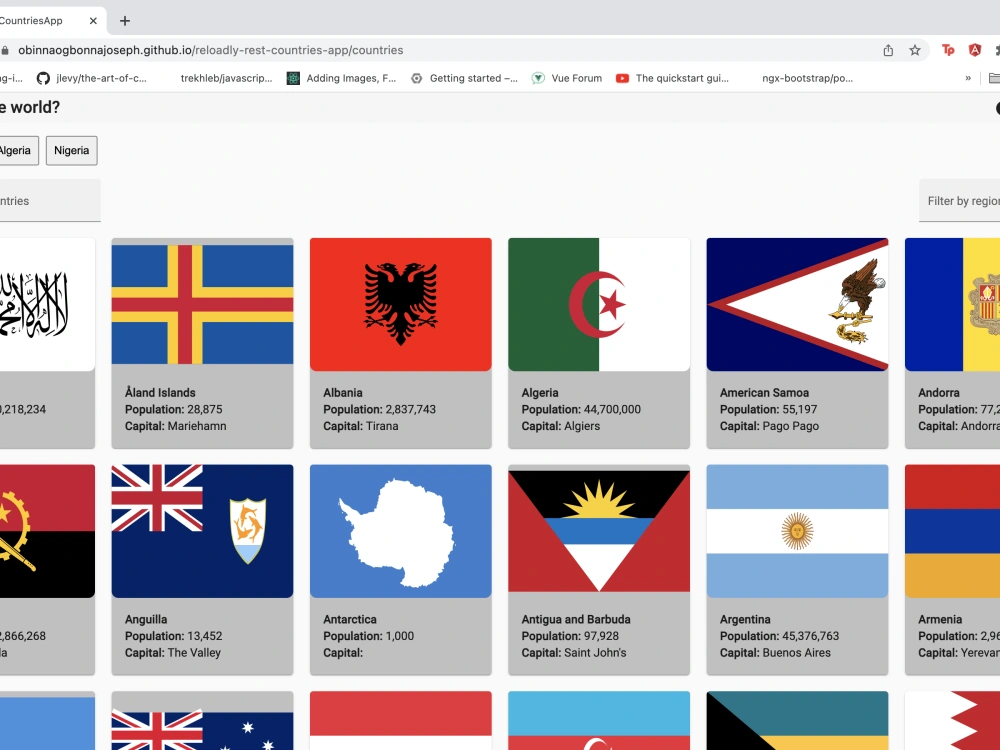Image resolution: width=1000 pixels, height=750 pixels.
Task: Click Population: 1,000 under Antarctica
Action: 369,636
